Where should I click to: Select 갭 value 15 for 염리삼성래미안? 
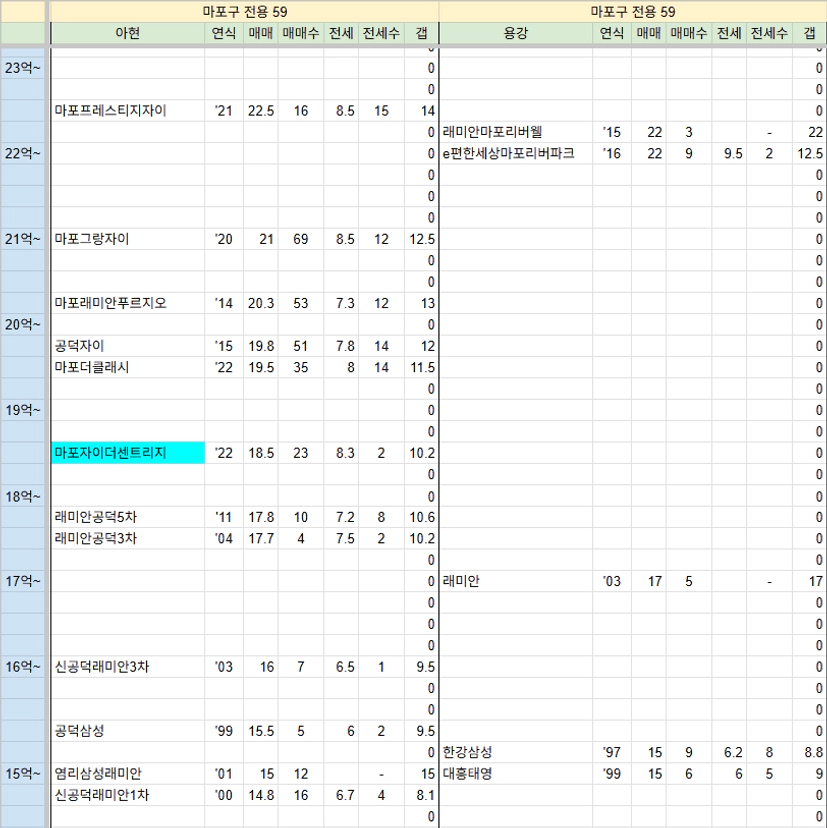pyautogui.click(x=421, y=774)
